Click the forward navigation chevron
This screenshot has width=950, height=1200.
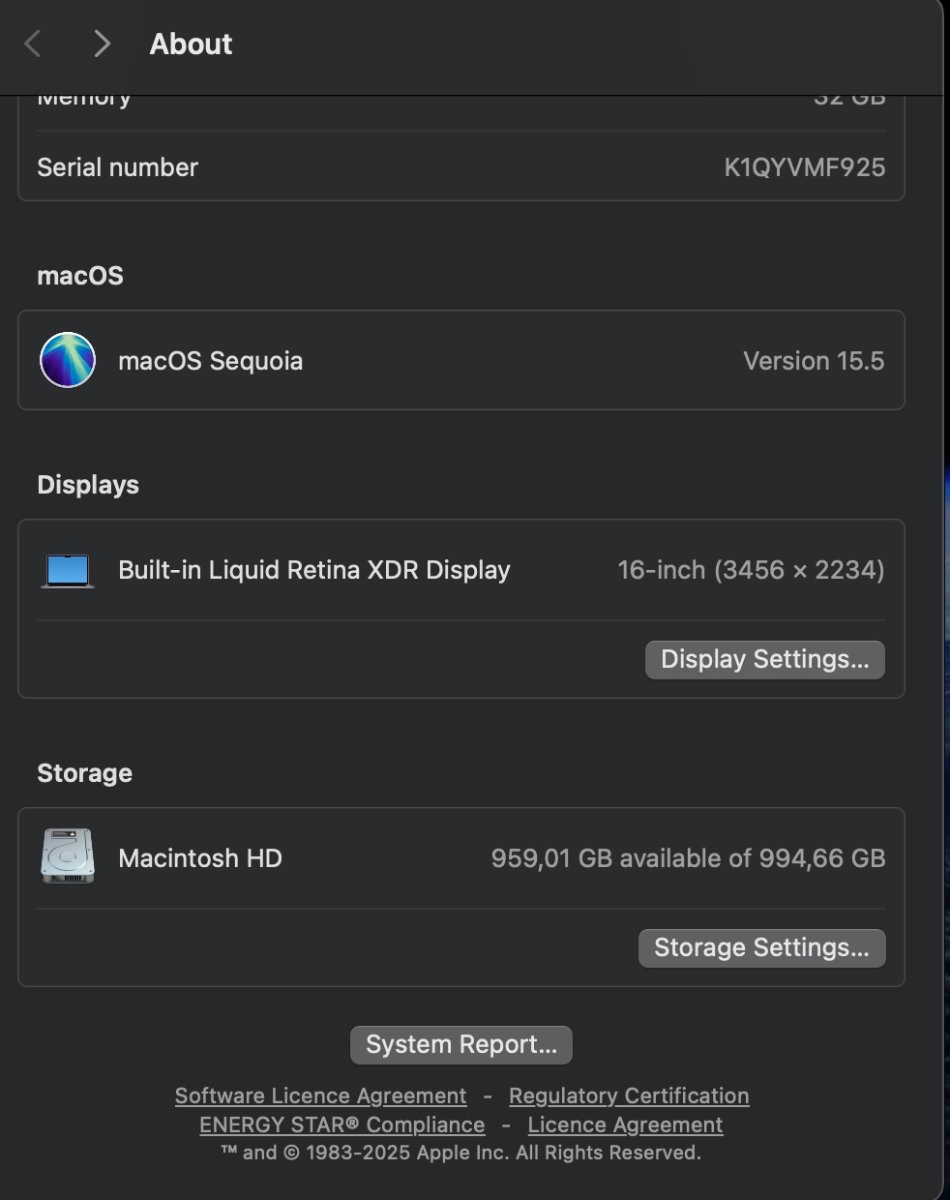click(101, 44)
